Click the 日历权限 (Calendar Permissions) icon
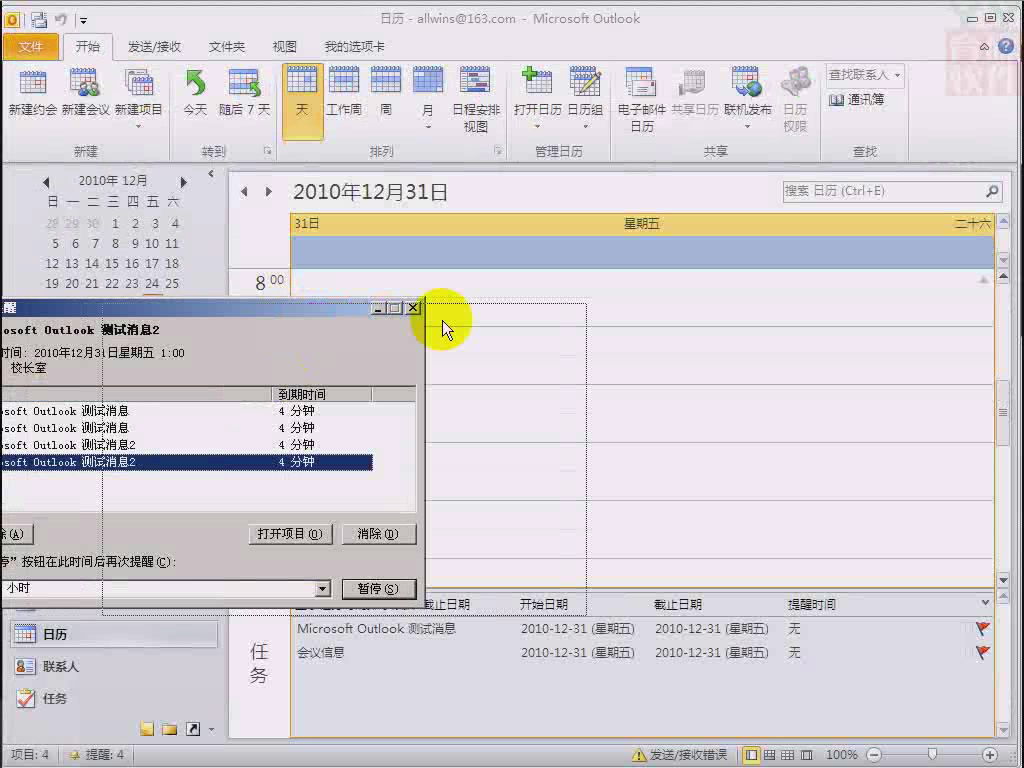The width and height of the screenshot is (1024, 768). (x=795, y=100)
